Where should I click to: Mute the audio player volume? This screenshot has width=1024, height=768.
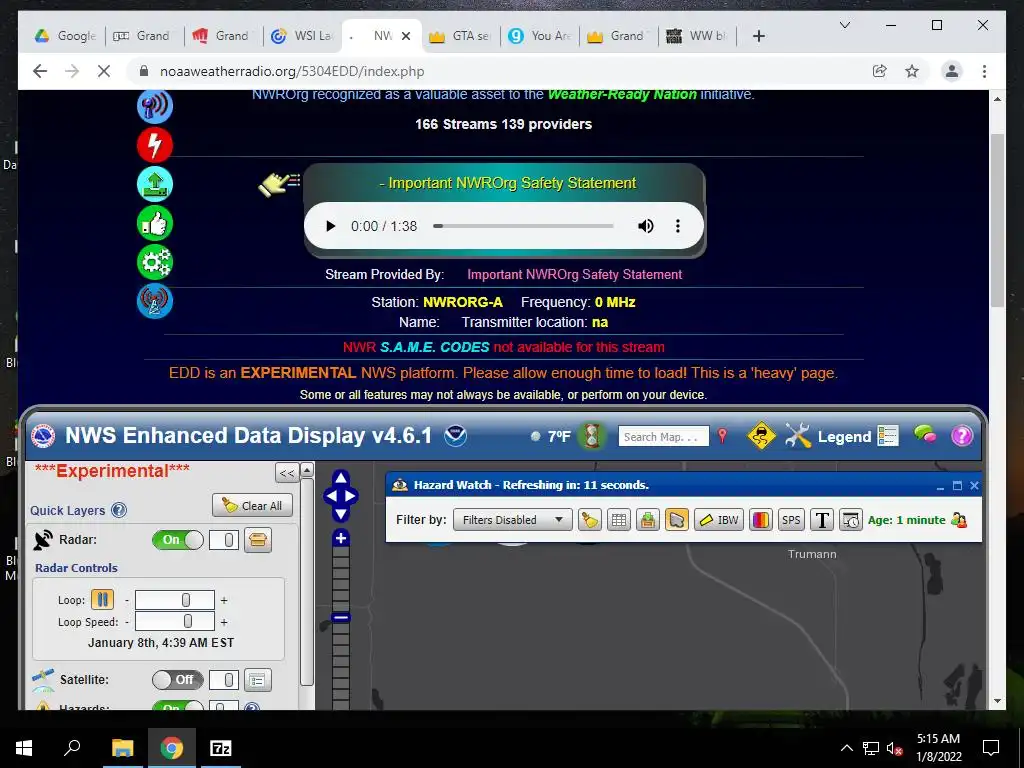tap(645, 226)
